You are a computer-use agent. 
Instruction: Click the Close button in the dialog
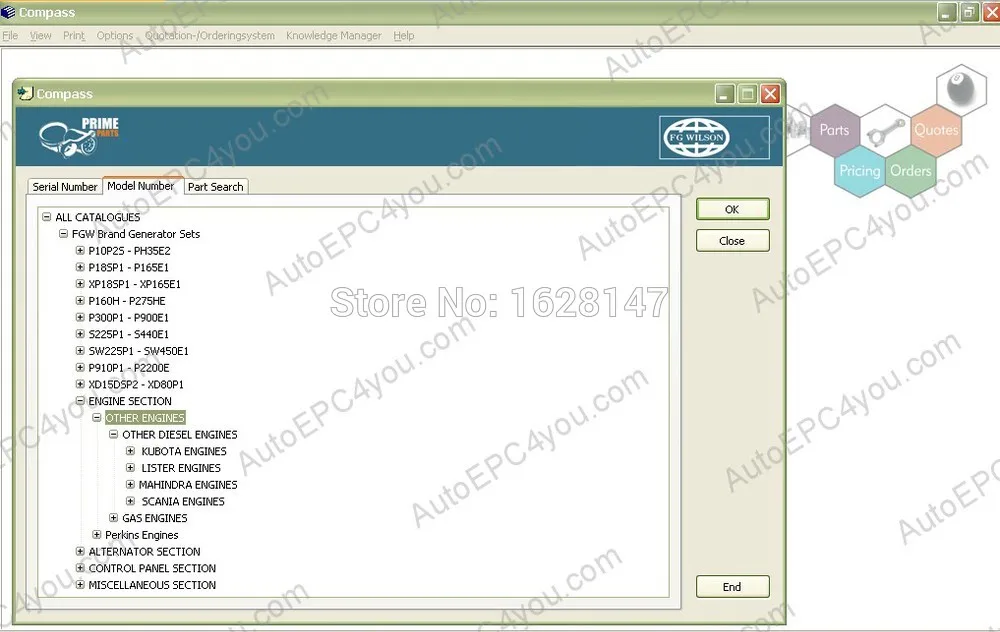click(732, 241)
